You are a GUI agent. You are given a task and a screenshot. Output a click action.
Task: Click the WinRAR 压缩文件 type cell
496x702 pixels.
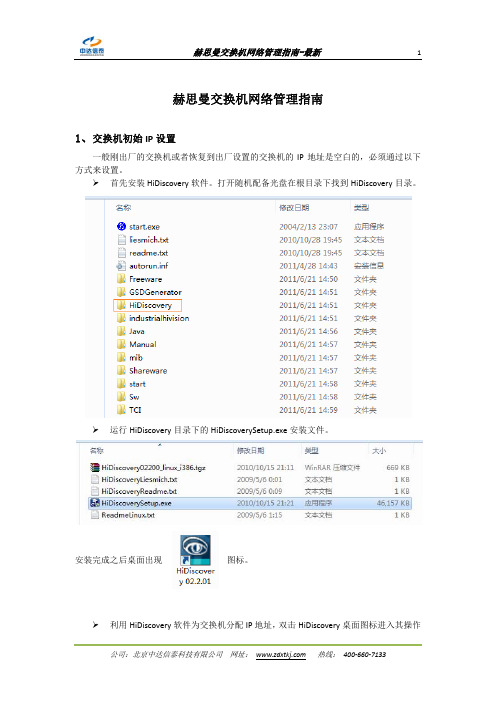click(x=332, y=467)
